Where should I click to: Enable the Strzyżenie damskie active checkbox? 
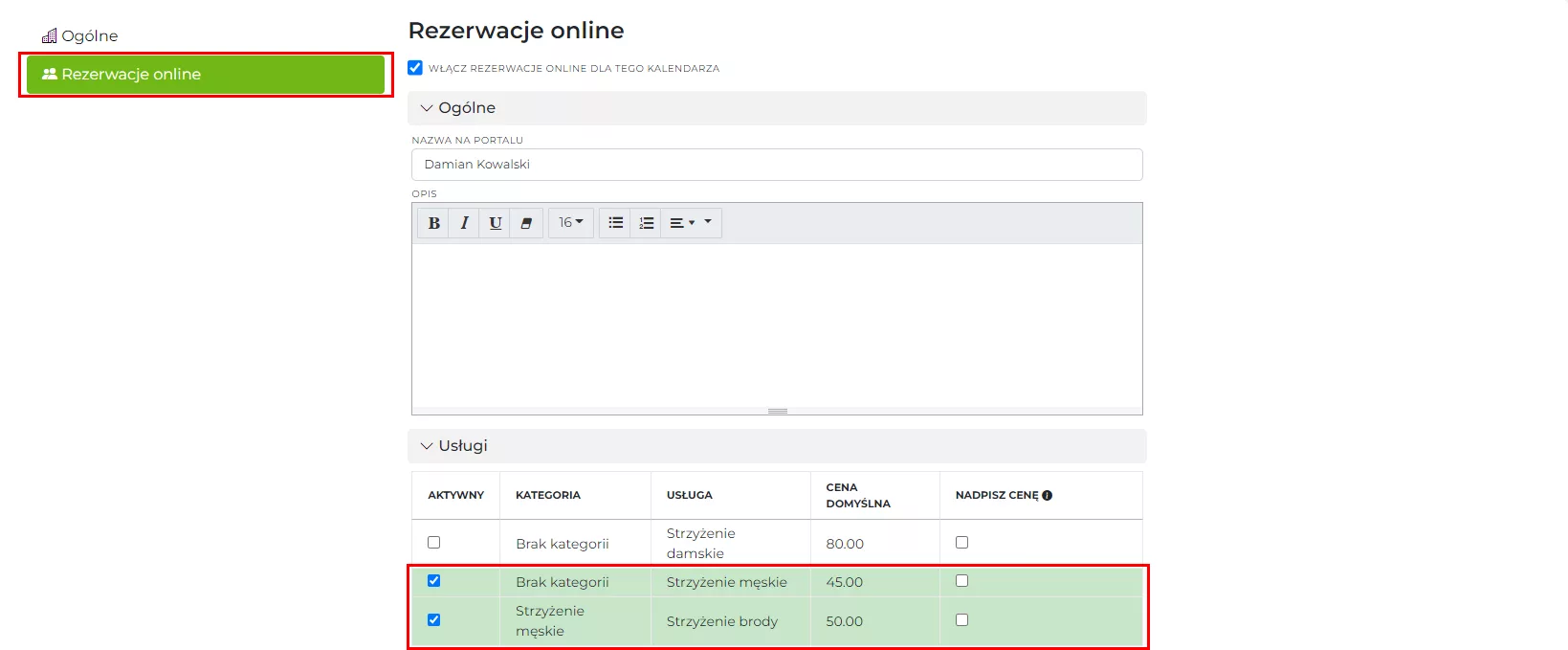(x=434, y=543)
